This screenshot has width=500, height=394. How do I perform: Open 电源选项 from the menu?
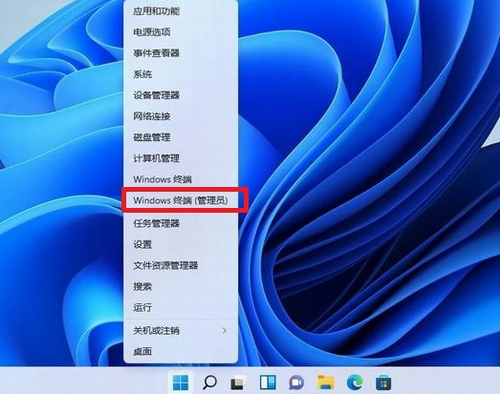(181, 32)
